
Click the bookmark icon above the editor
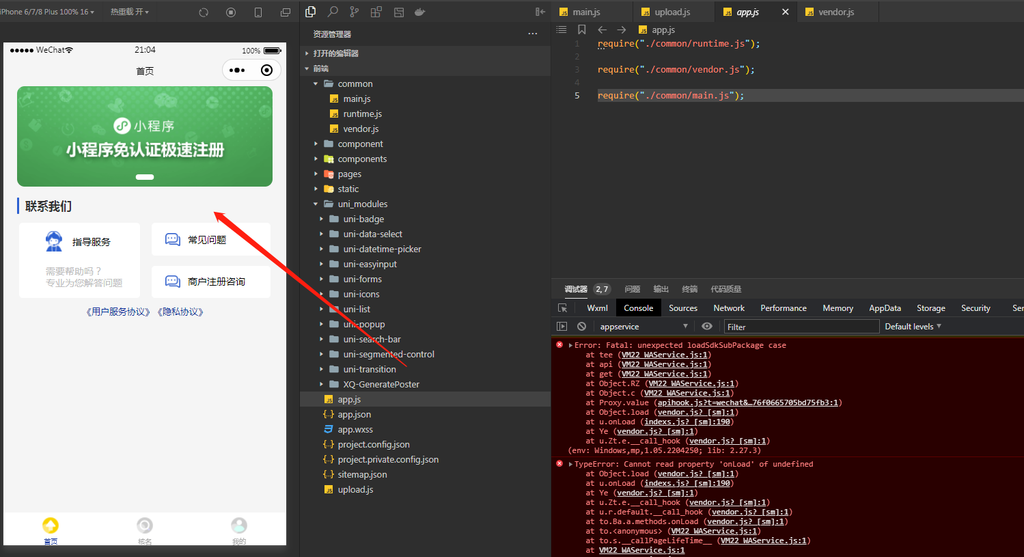click(581, 30)
